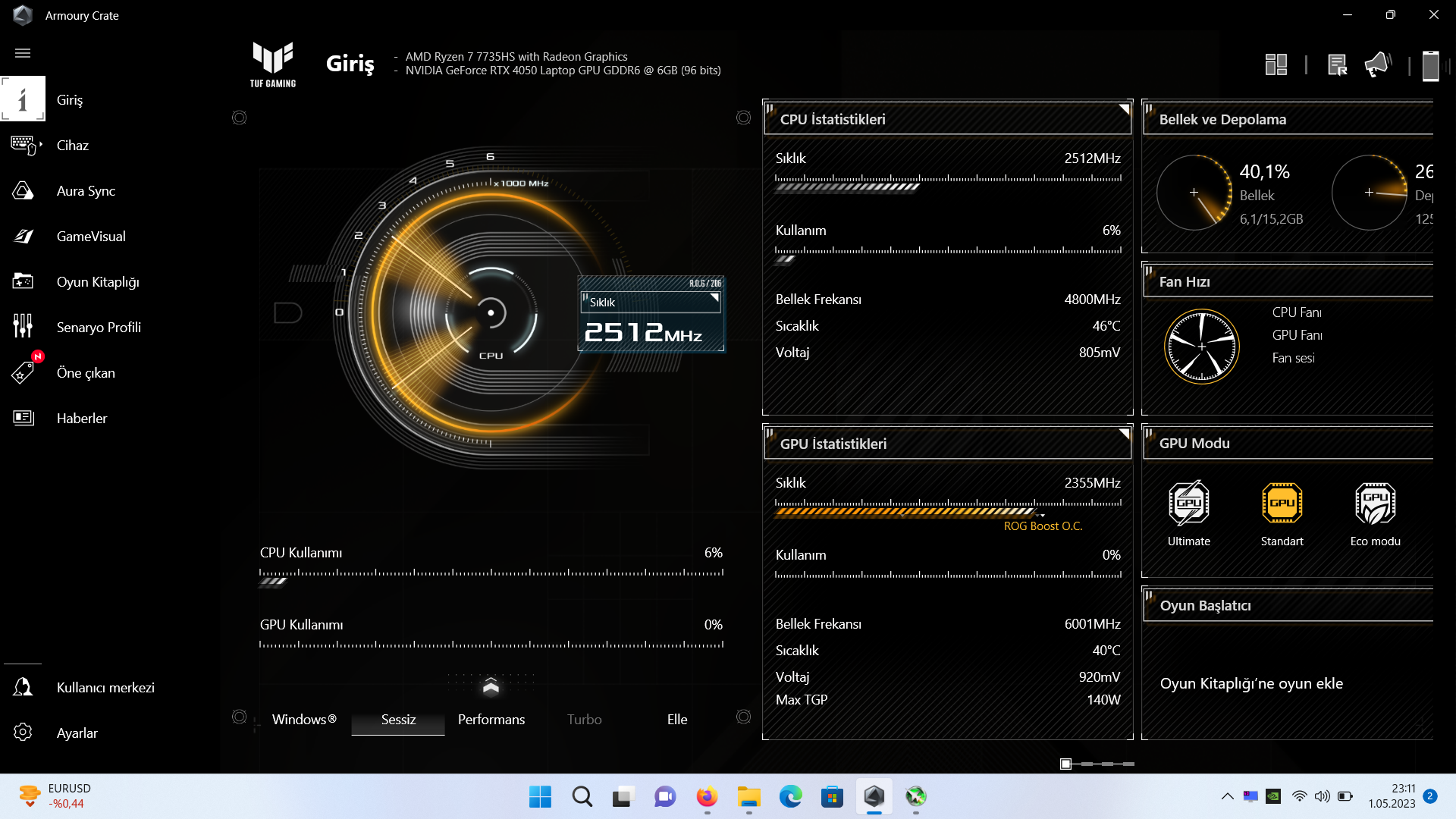
Task: Click the Öne çıkan tag icon
Action: [x=23, y=372]
